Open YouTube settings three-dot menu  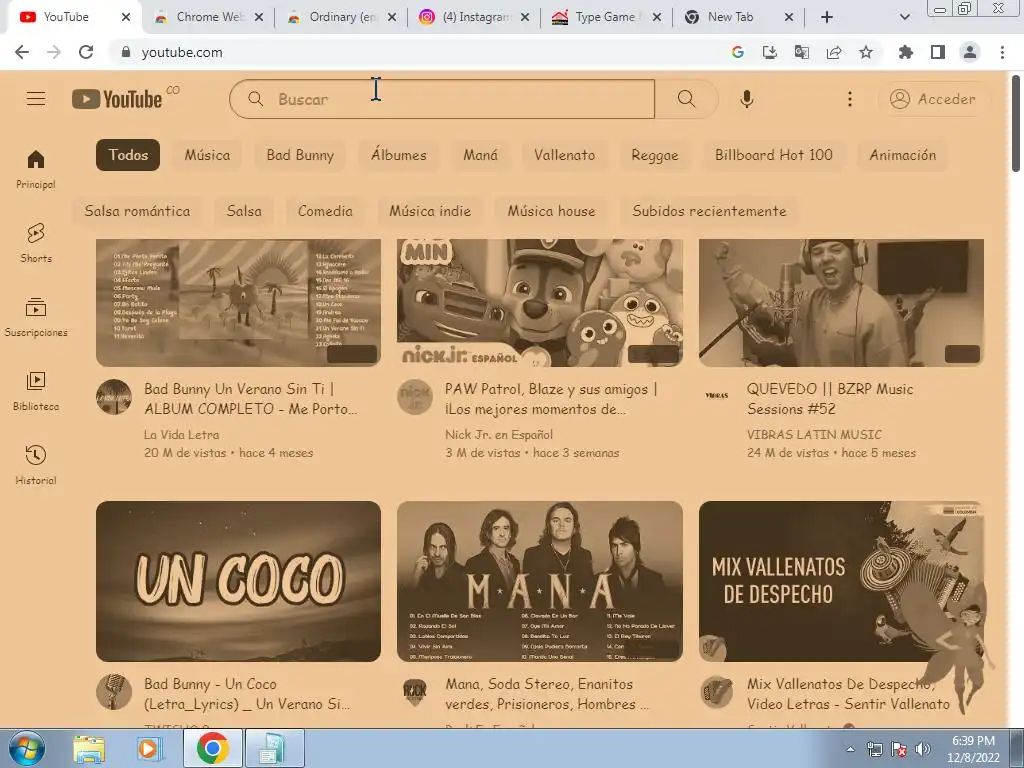point(850,99)
